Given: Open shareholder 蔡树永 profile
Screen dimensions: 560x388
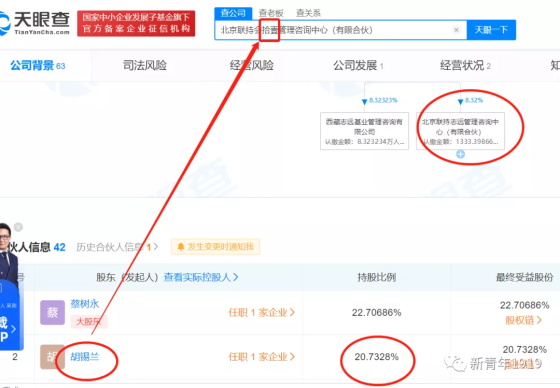Looking at the screenshot, I should click(85, 304).
